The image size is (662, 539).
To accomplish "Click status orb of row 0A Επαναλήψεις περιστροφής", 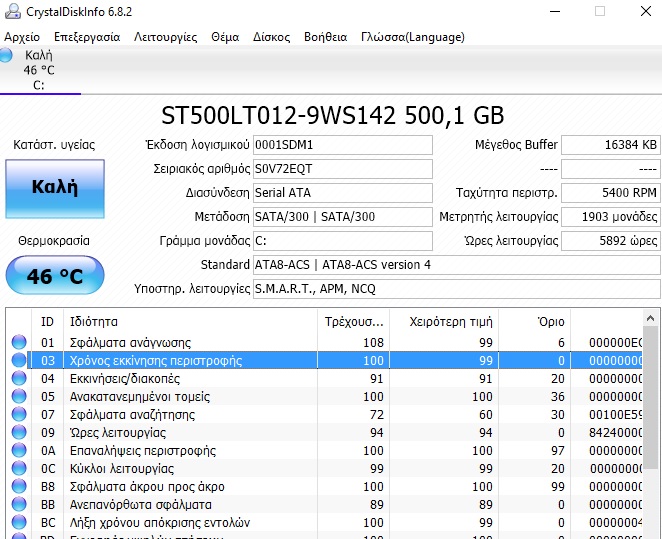I will 19,450.
